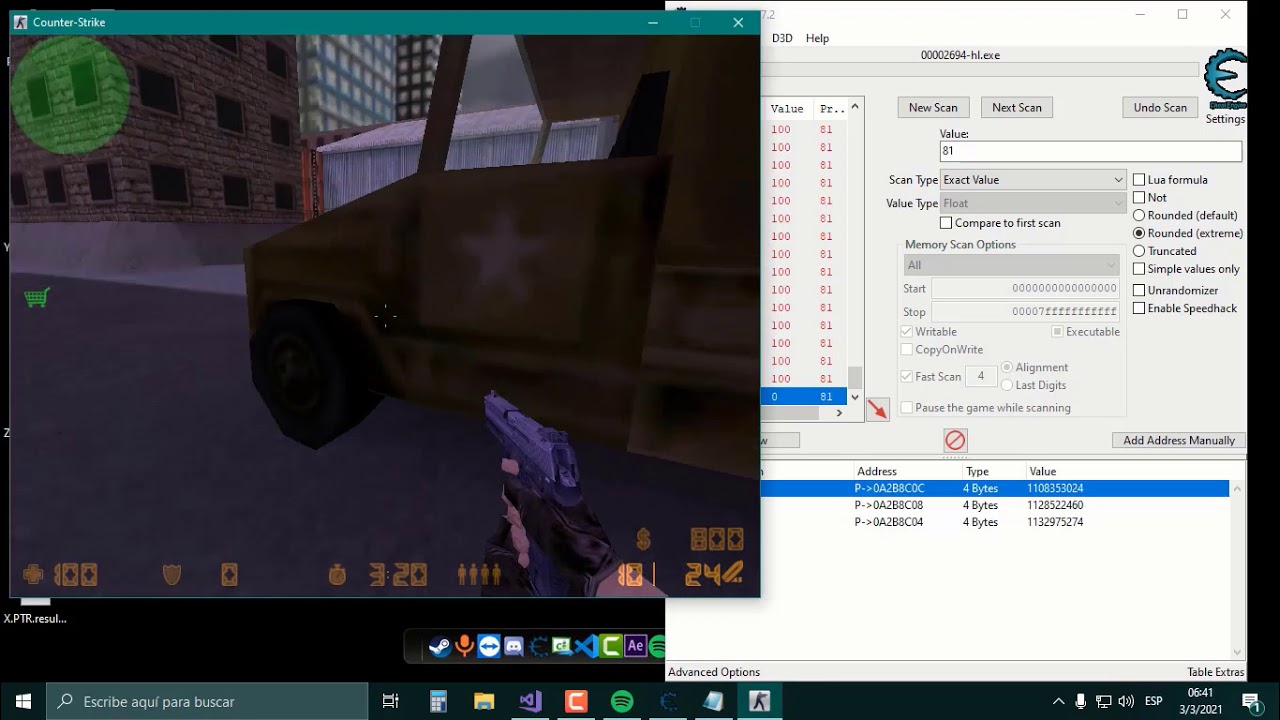
Task: Tick the Not checkbox
Action: [1139, 198]
